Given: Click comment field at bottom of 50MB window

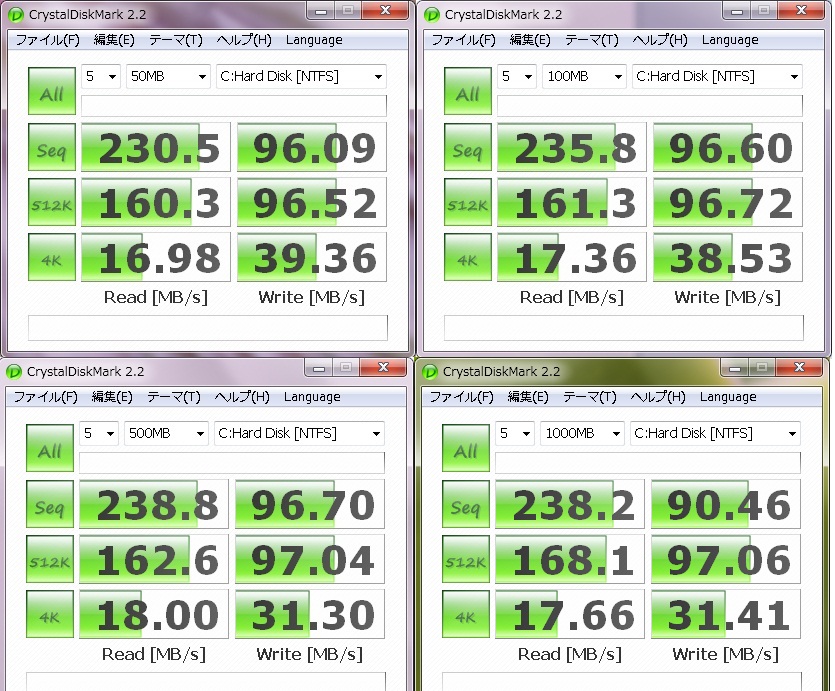Looking at the screenshot, I should (208, 328).
